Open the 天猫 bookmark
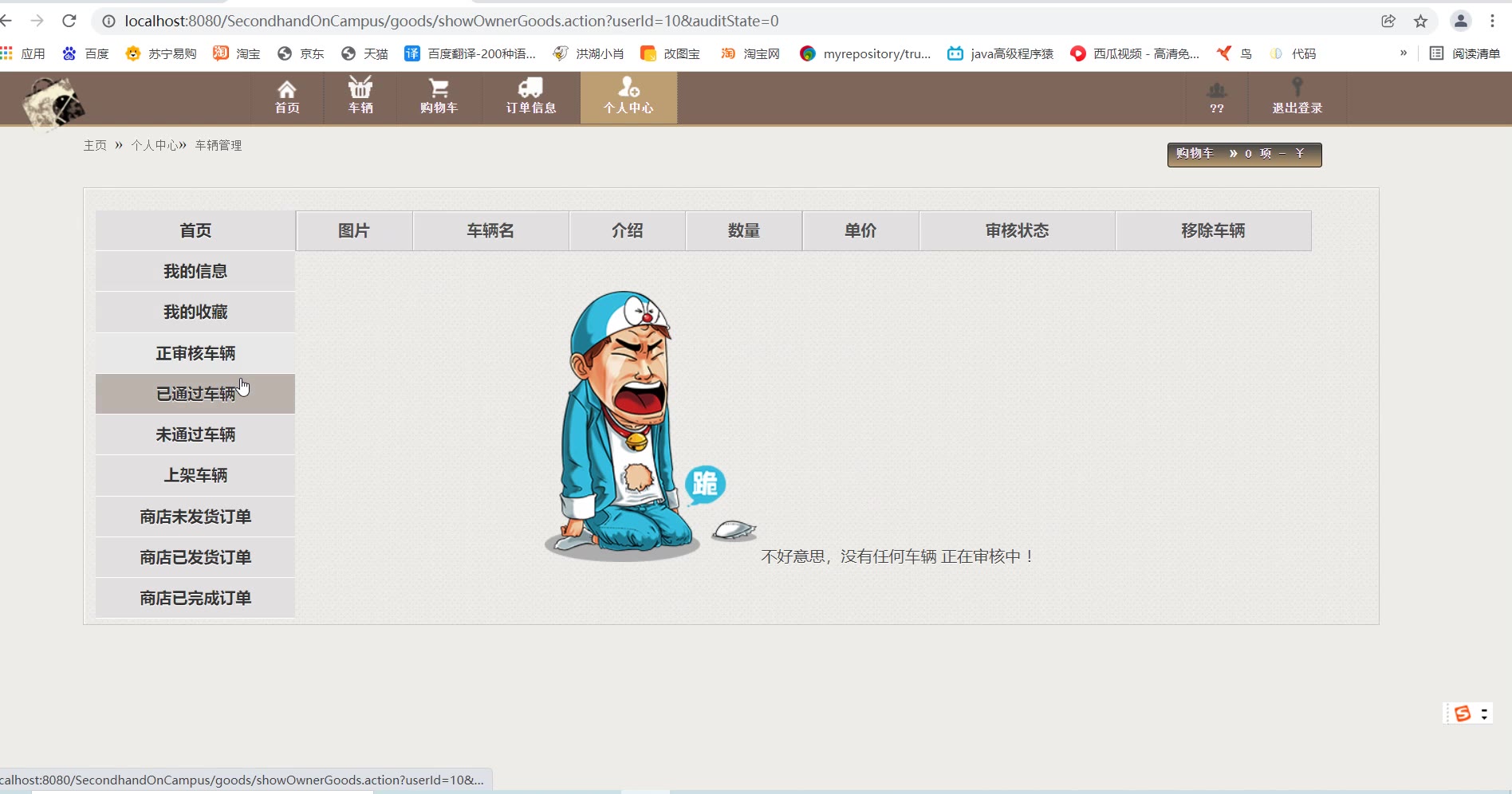 (x=364, y=53)
